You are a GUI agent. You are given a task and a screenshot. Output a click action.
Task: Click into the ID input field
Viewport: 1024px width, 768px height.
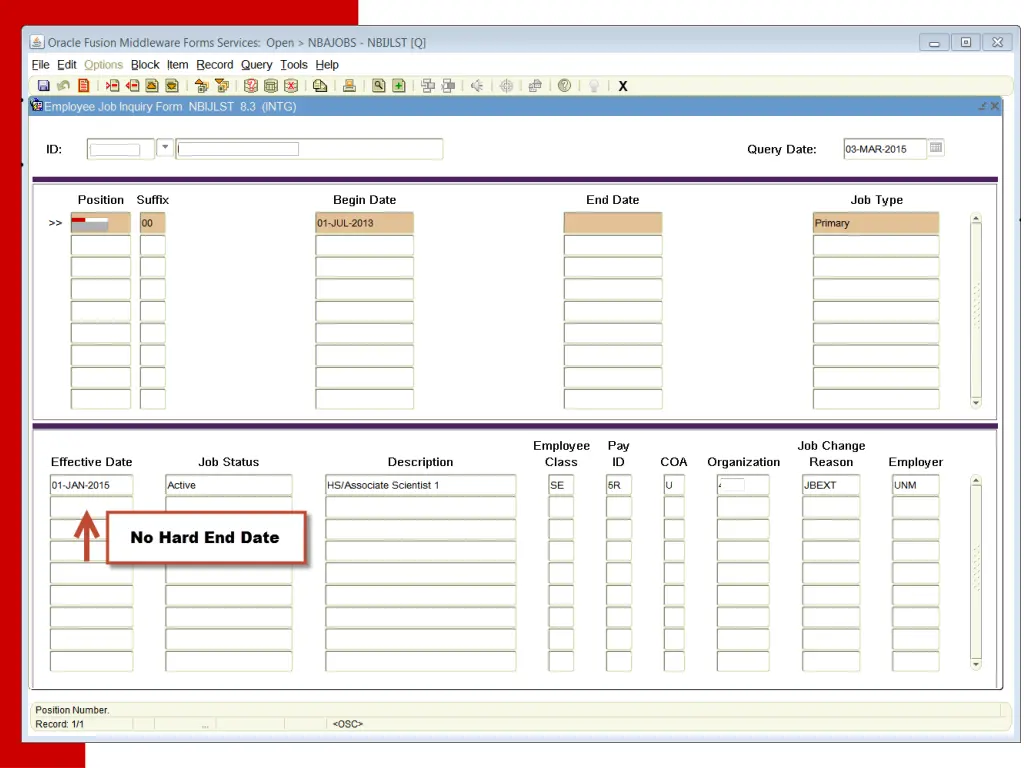(x=121, y=149)
